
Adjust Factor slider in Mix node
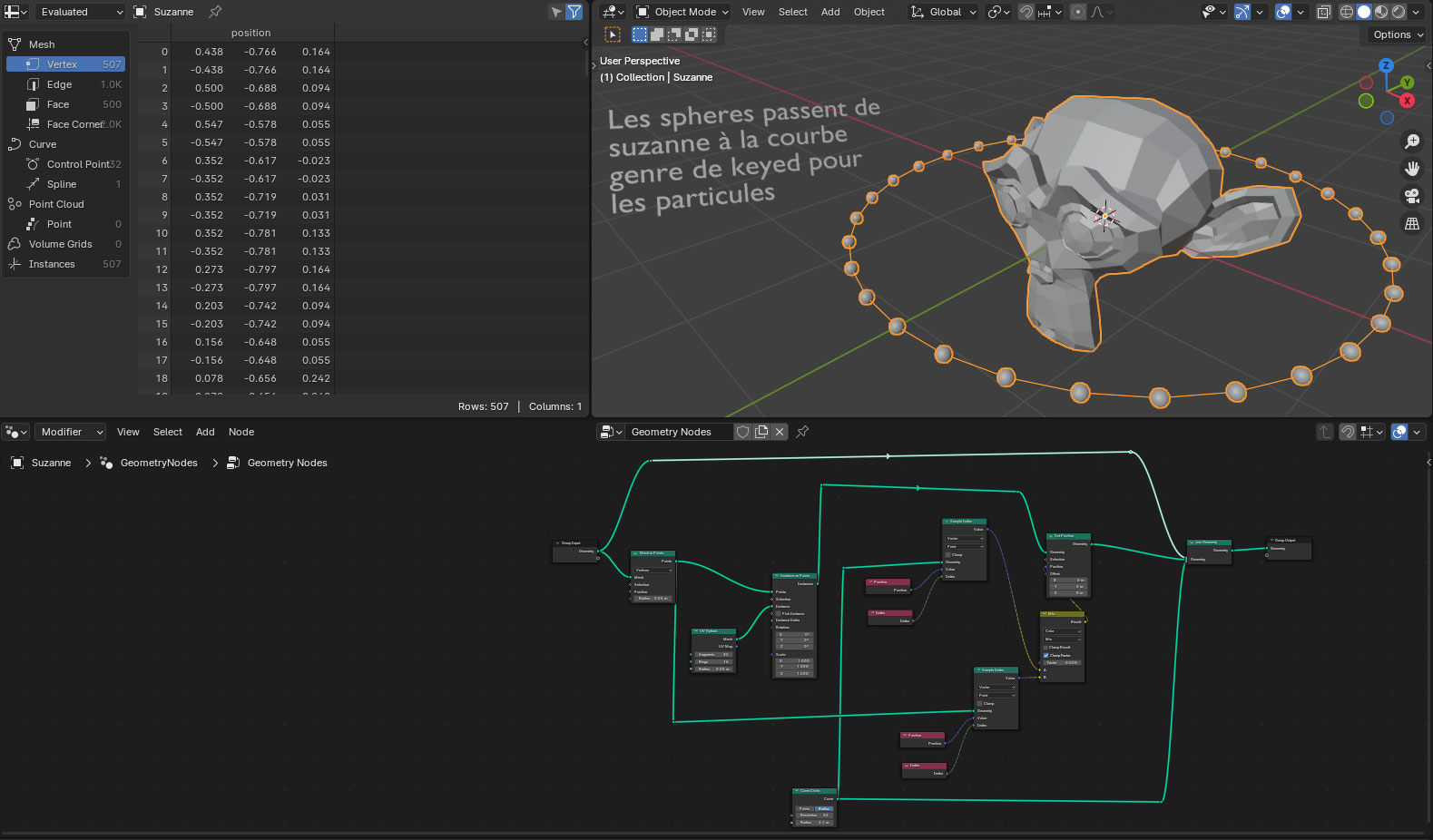pyautogui.click(x=1063, y=662)
